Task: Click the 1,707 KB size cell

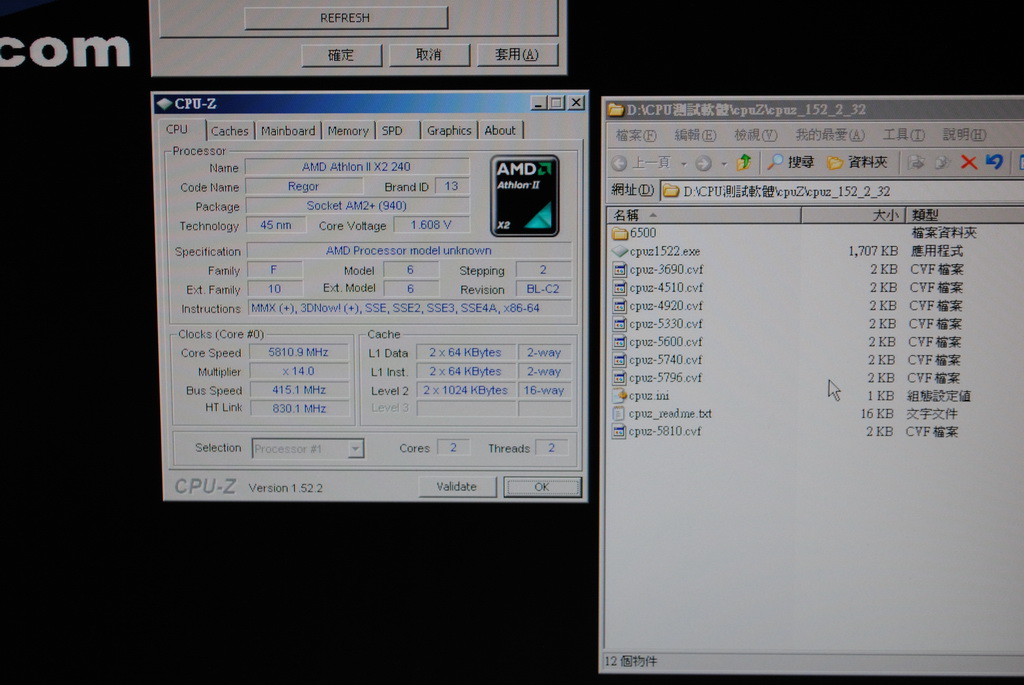Action: (873, 251)
